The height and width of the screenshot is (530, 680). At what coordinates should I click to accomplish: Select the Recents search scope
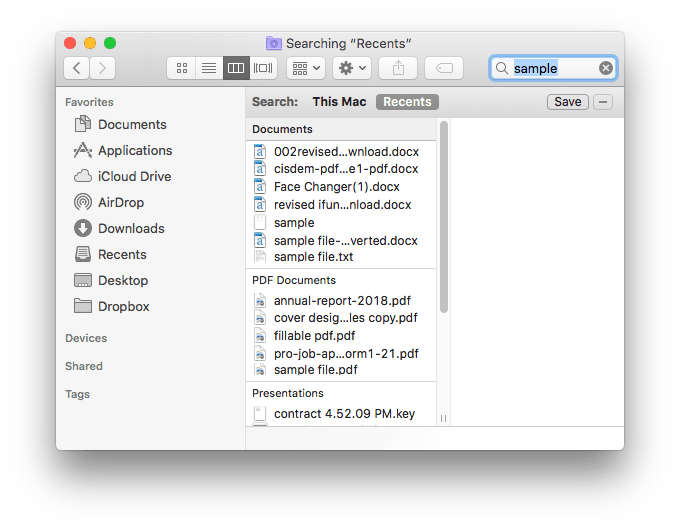point(407,102)
